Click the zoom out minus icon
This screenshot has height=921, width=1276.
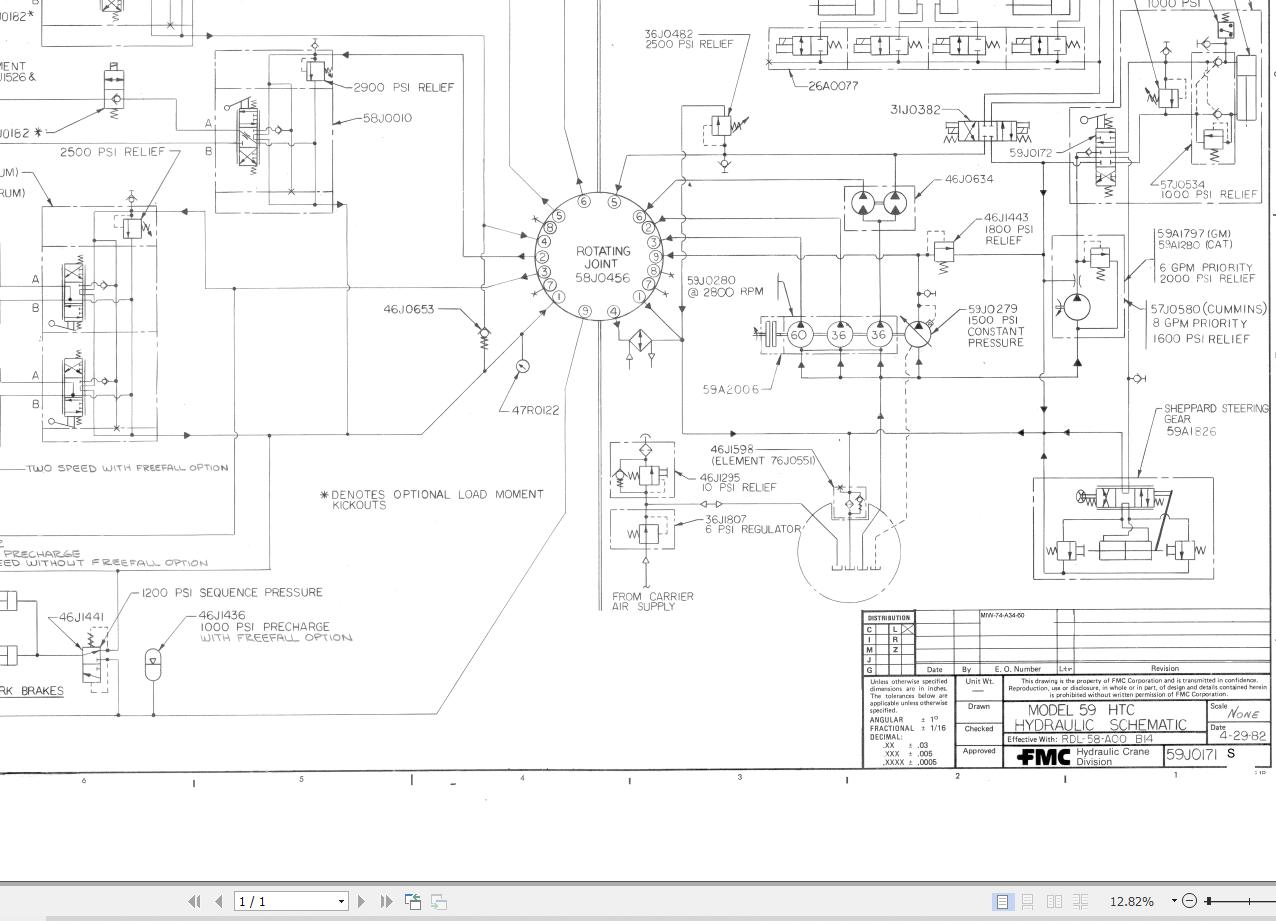(x=1190, y=901)
